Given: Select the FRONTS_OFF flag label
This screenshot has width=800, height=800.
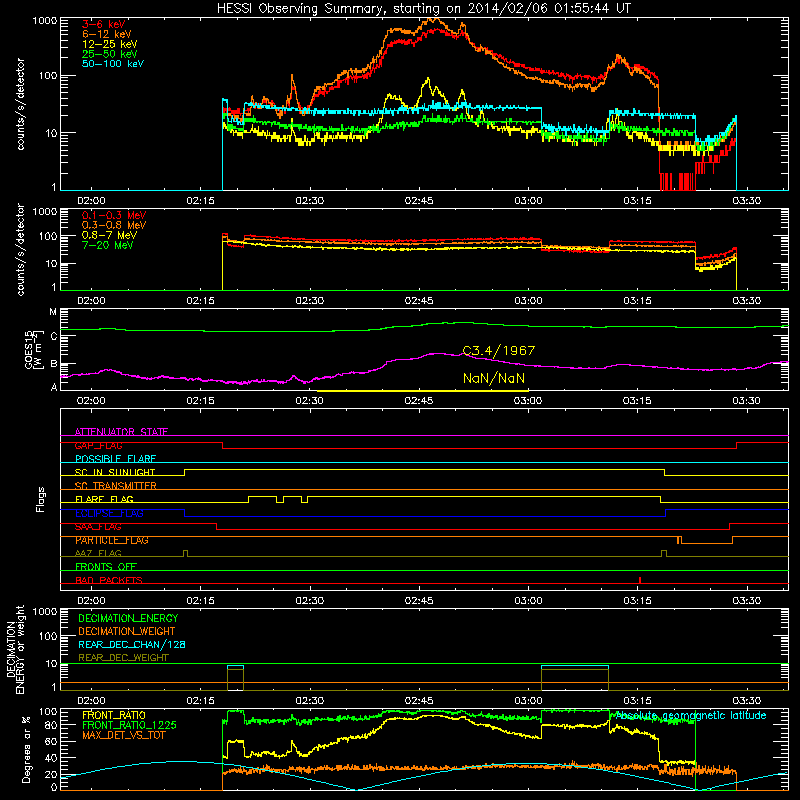Looking at the screenshot, I should pos(106,566).
